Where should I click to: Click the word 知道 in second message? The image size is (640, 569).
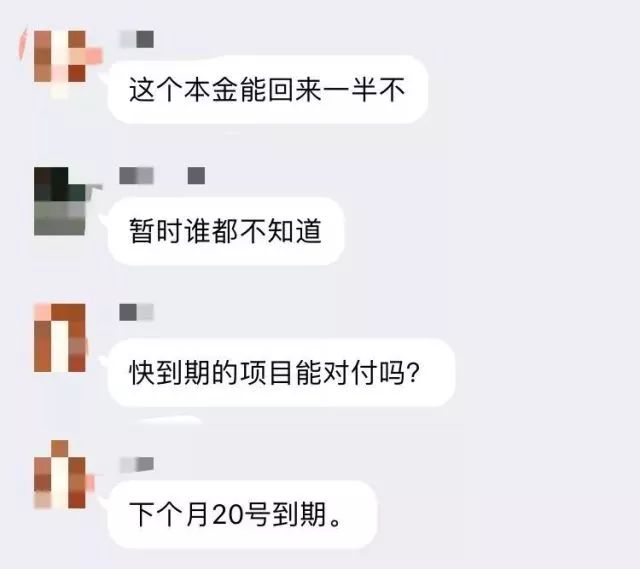coord(294,231)
